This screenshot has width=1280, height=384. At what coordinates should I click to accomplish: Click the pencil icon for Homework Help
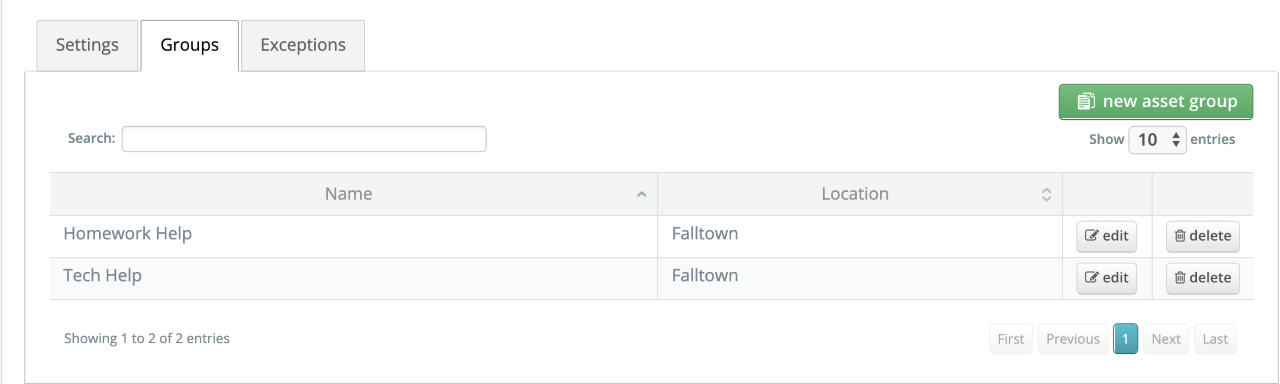pyautogui.click(x=1092, y=237)
